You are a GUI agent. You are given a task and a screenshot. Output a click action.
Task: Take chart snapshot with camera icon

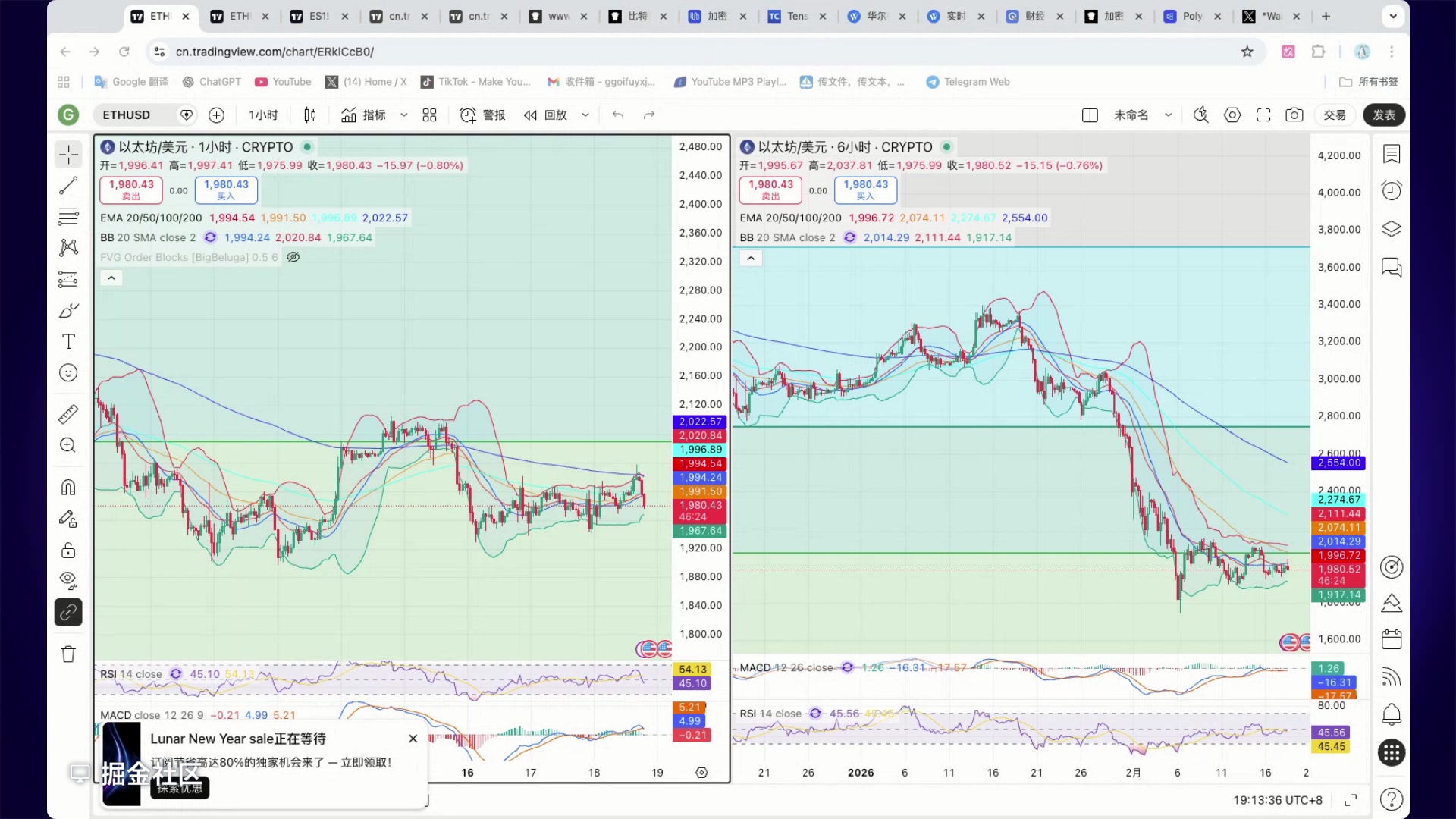pyautogui.click(x=1294, y=115)
